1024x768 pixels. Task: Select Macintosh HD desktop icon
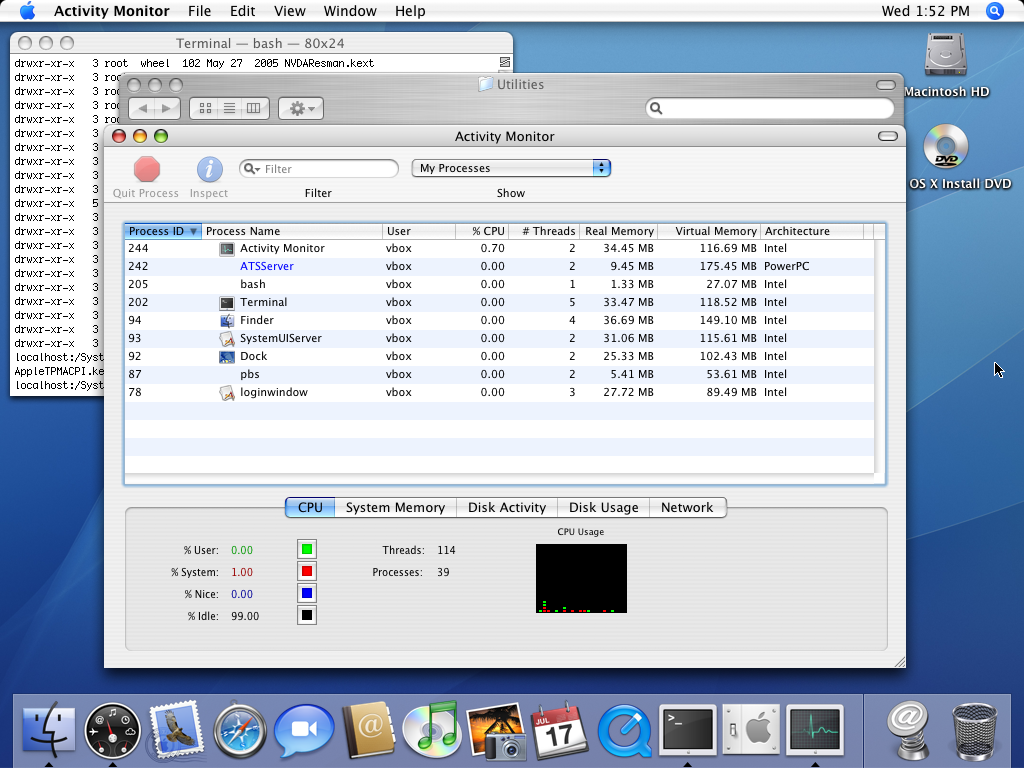coord(946,54)
